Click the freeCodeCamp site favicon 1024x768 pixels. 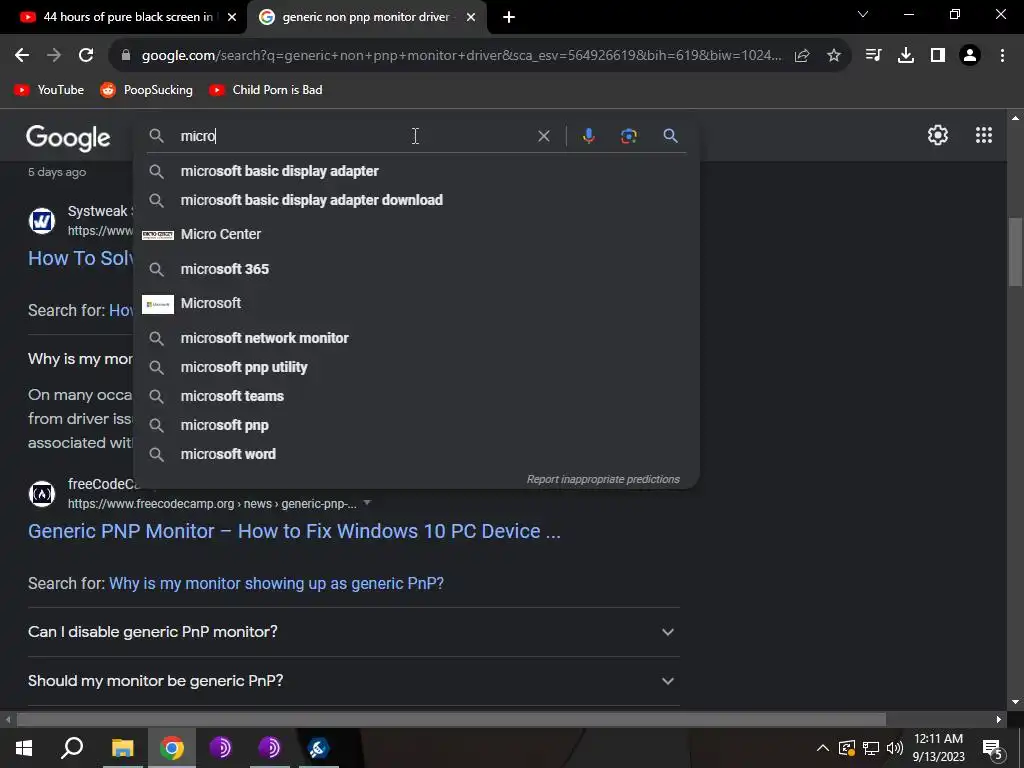tap(42, 494)
